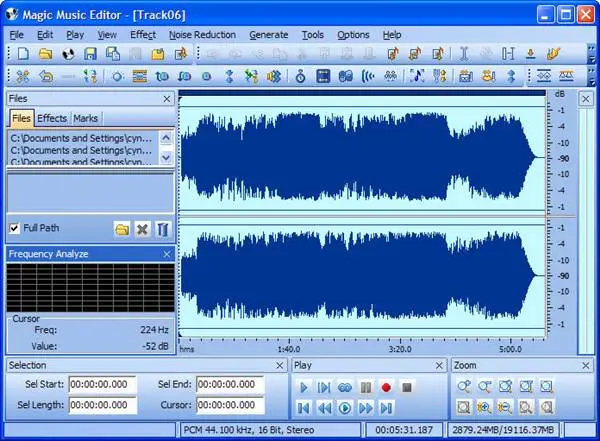Switch to the Effects tab

(x=52, y=118)
